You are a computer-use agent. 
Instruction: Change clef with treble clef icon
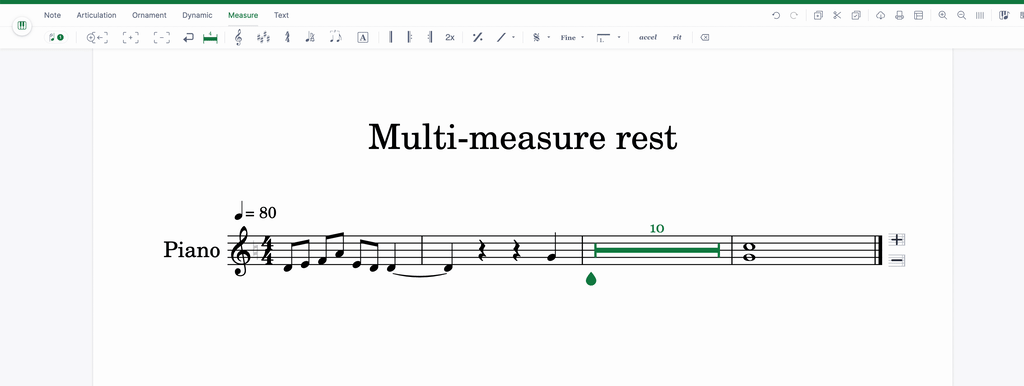(238, 38)
